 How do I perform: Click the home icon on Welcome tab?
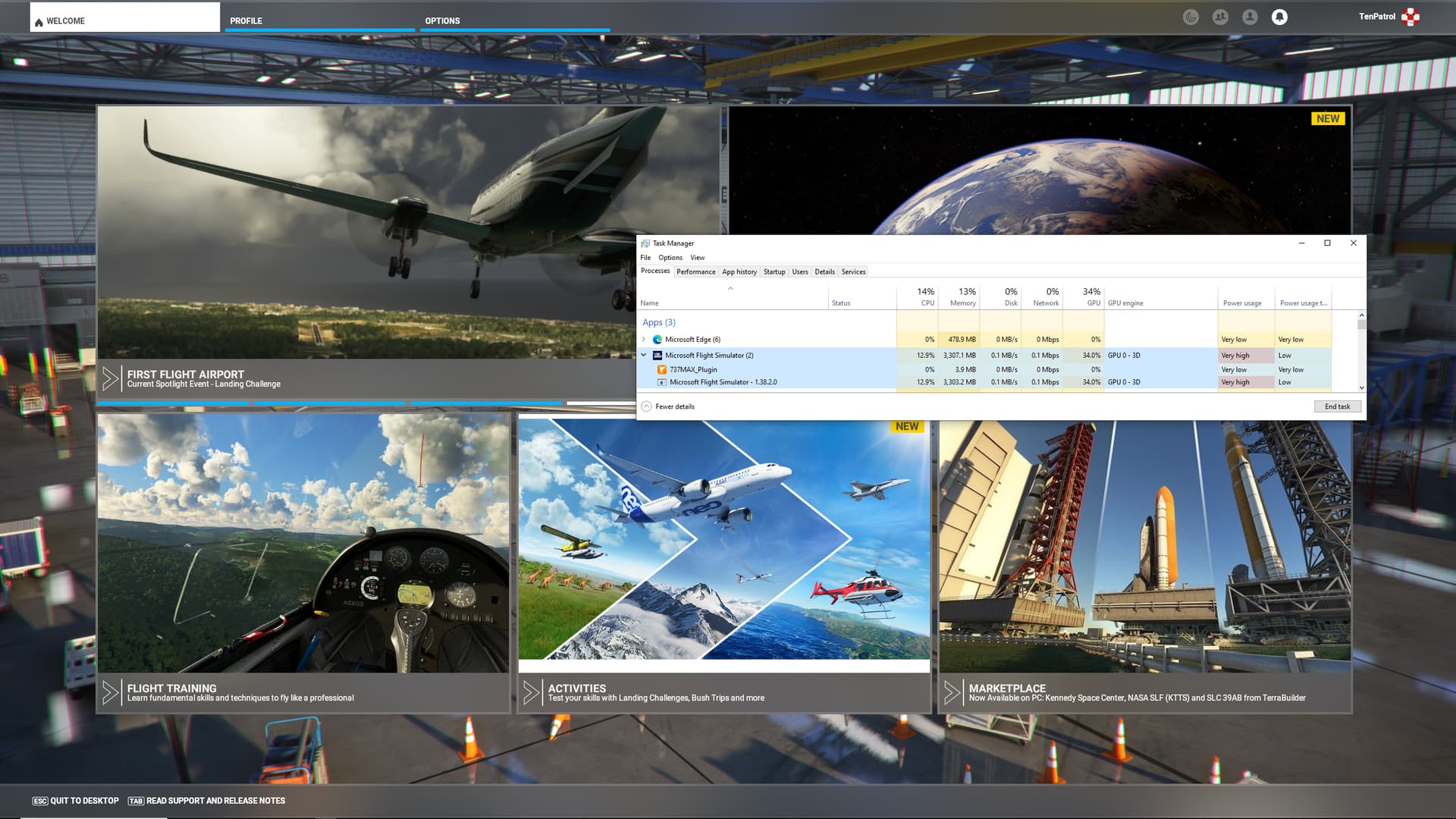click(x=39, y=22)
